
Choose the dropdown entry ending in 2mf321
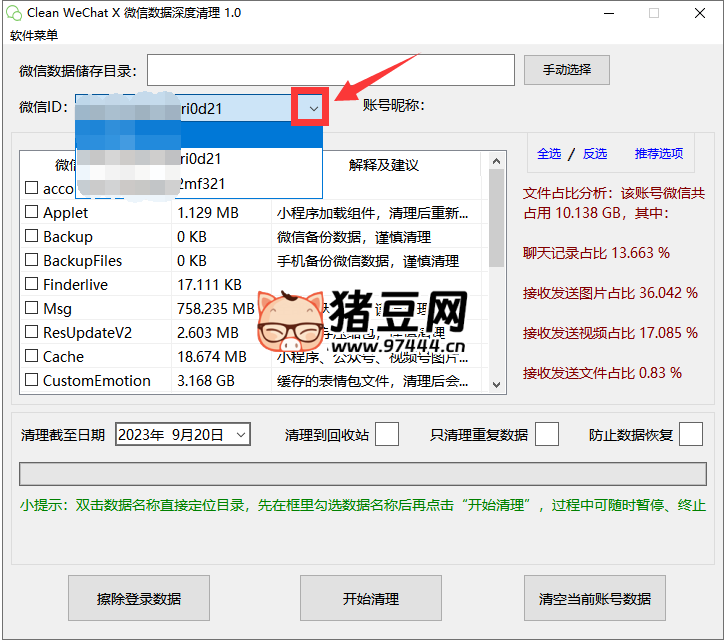coord(199,184)
